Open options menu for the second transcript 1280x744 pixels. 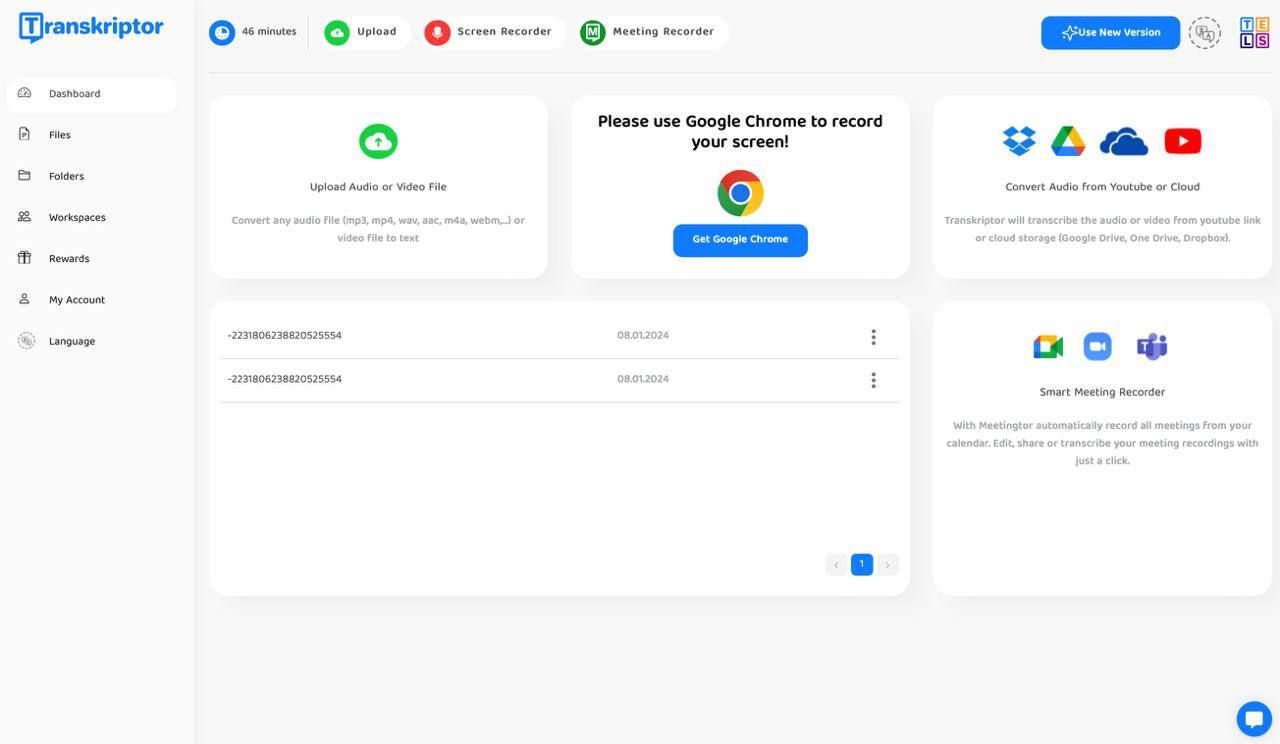872,379
